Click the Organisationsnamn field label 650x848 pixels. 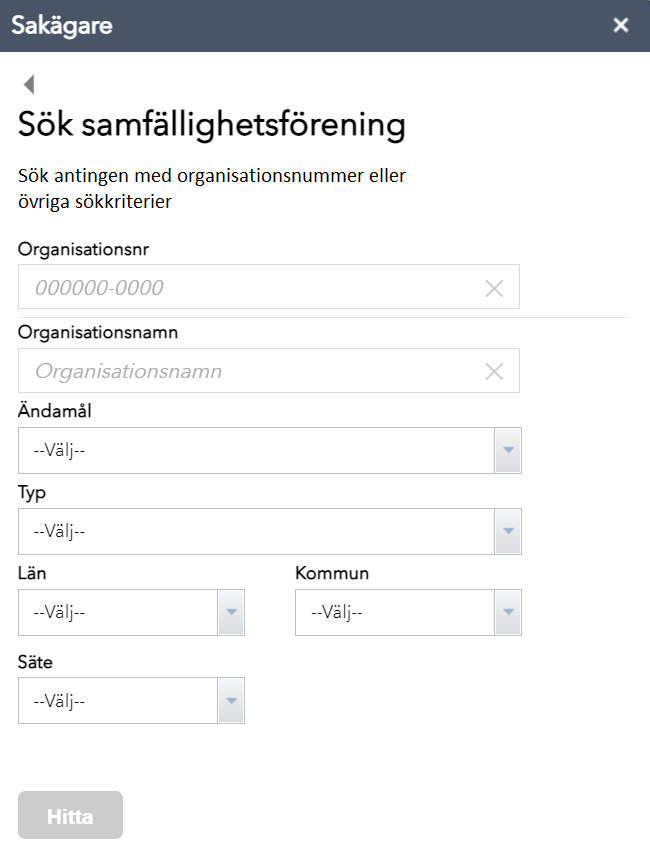98,333
